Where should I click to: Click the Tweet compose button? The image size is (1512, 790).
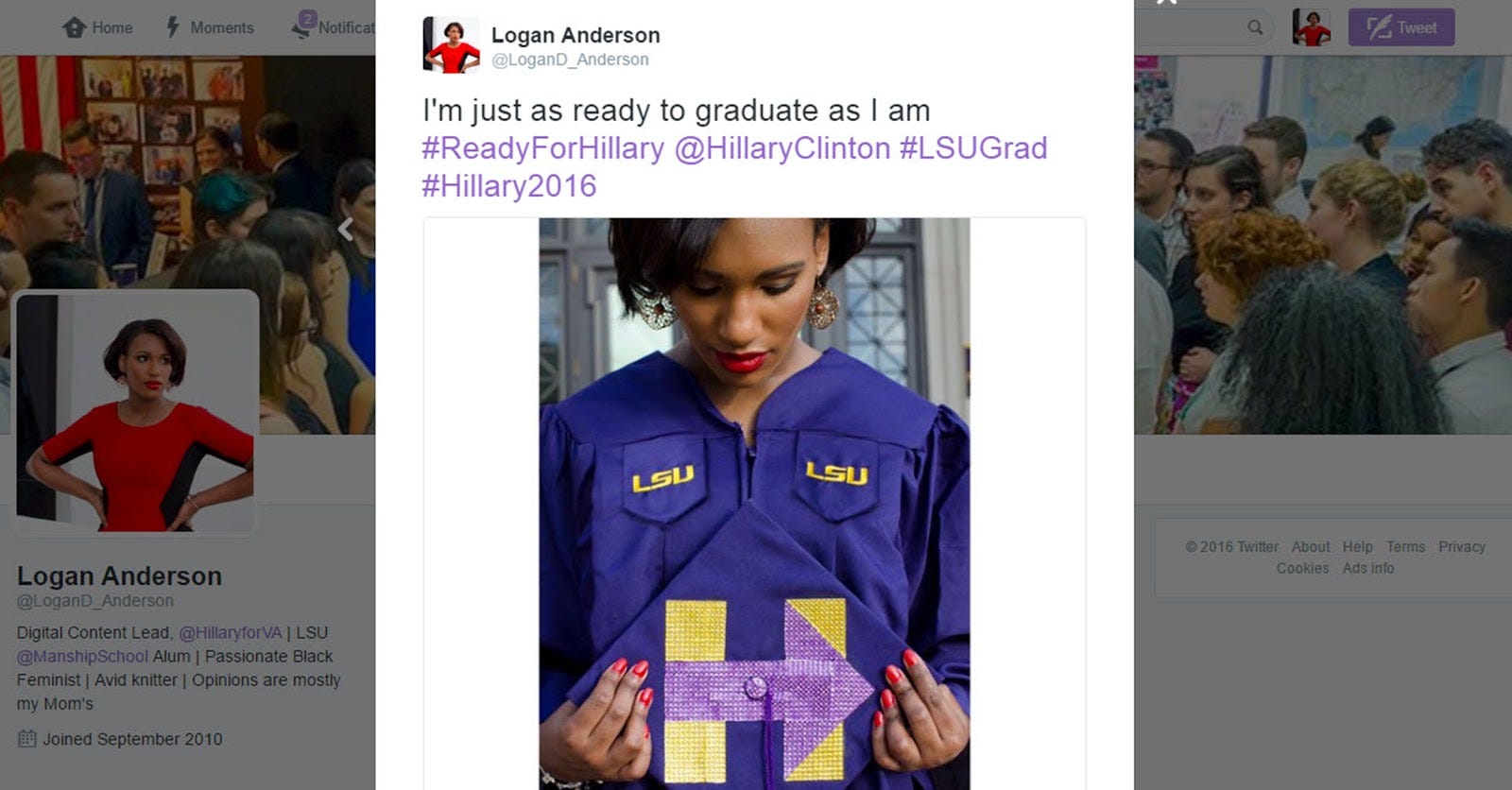click(x=1401, y=27)
